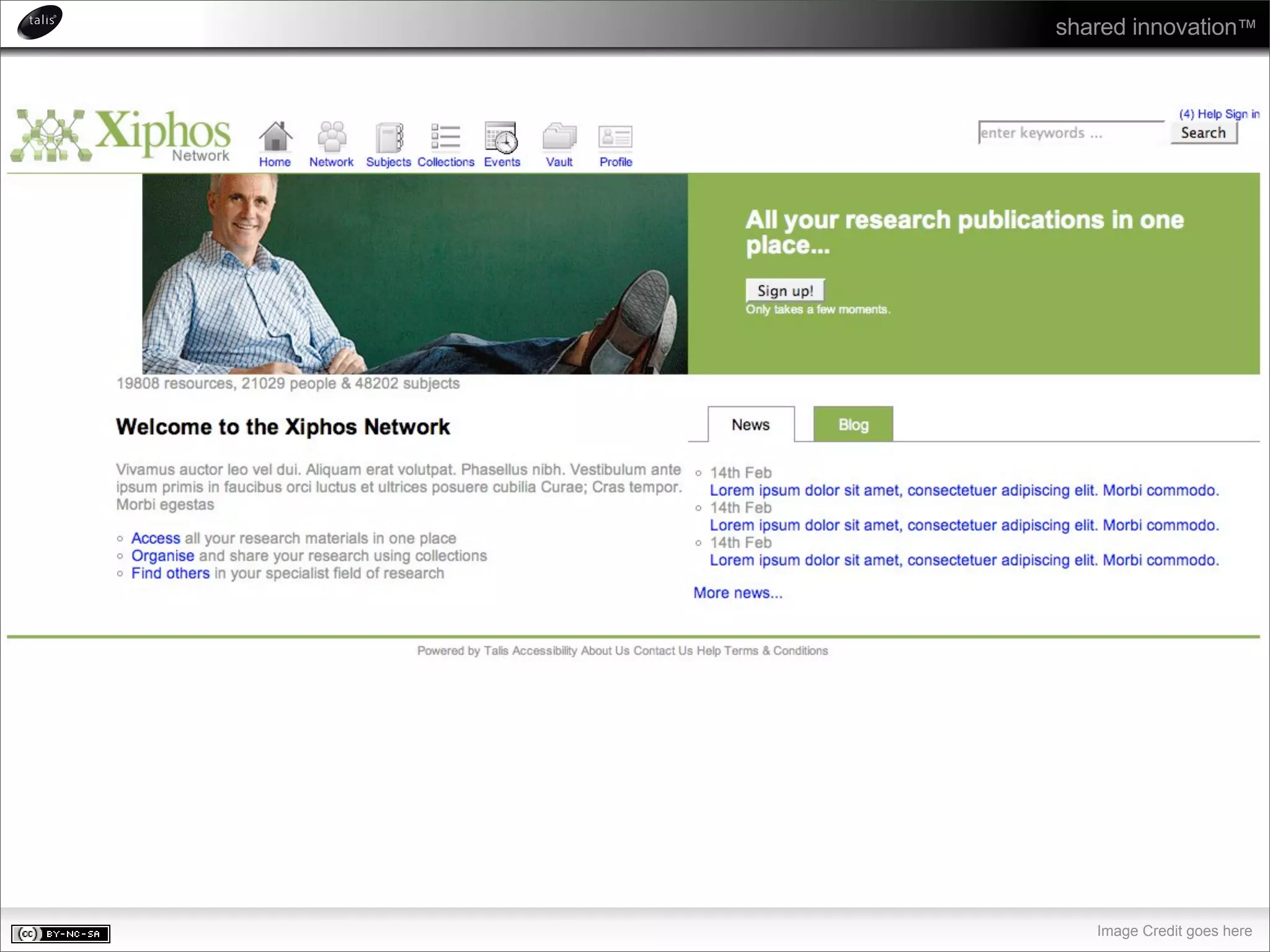Go to the Home text link
The height and width of the screenshot is (952, 1270).
click(275, 162)
